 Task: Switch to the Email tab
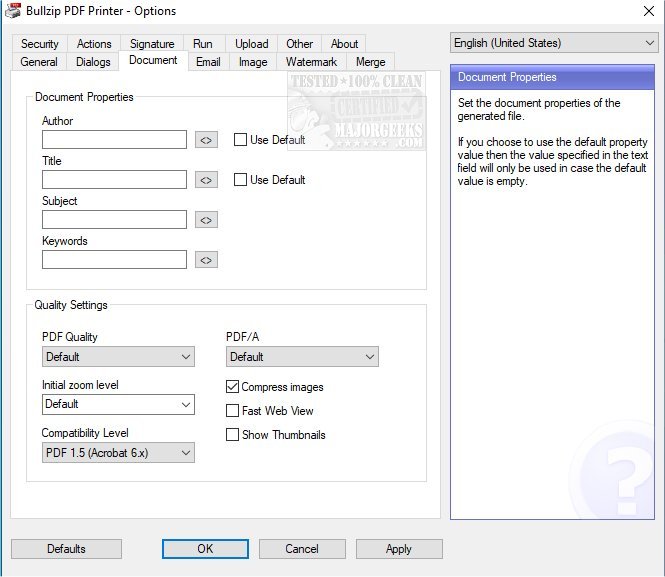pos(208,62)
